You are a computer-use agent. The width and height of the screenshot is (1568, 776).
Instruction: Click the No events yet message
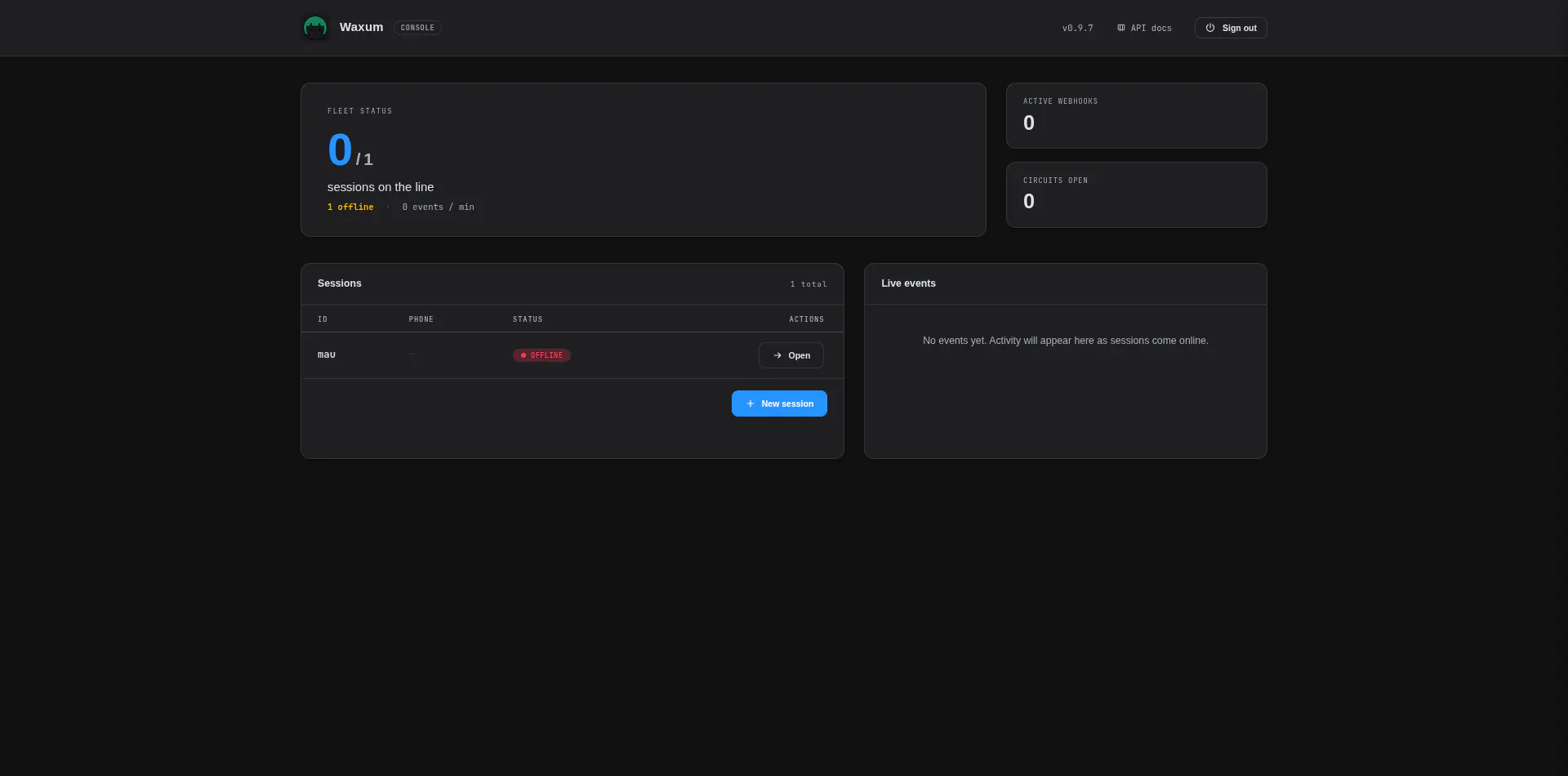[x=1065, y=341]
